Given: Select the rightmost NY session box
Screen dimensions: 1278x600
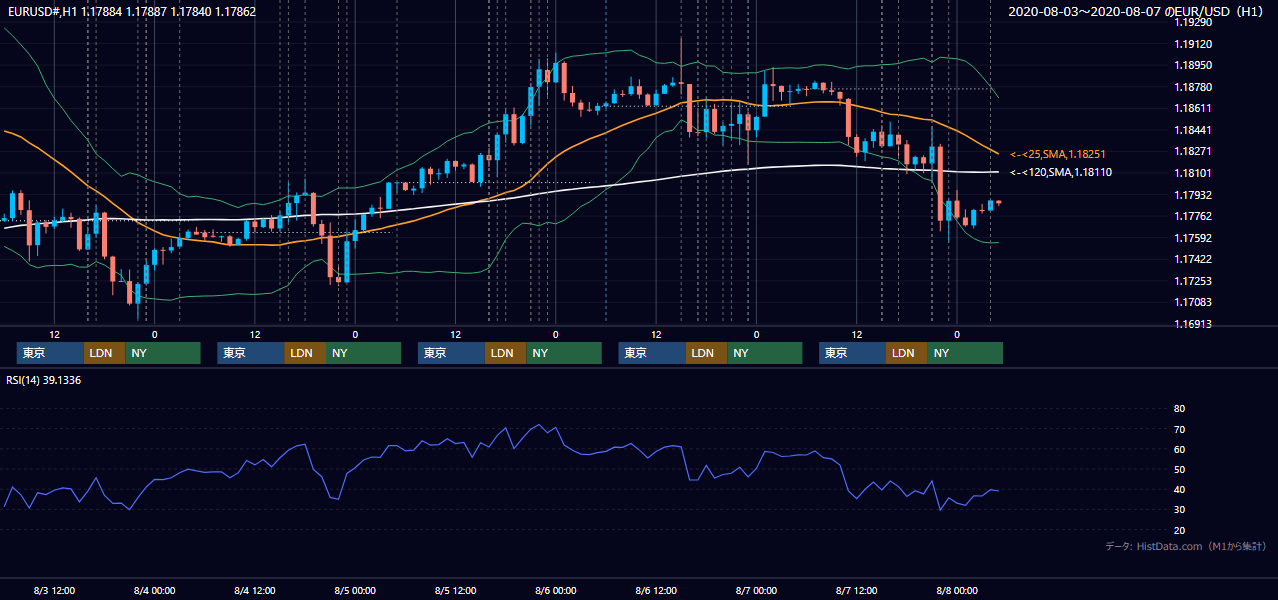Looking at the screenshot, I should click(x=965, y=353).
